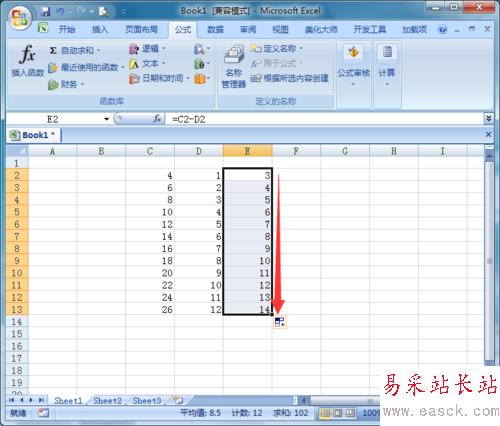
Task: Switch to the Page Layout (页面布局) tab
Action: [x=141, y=30]
